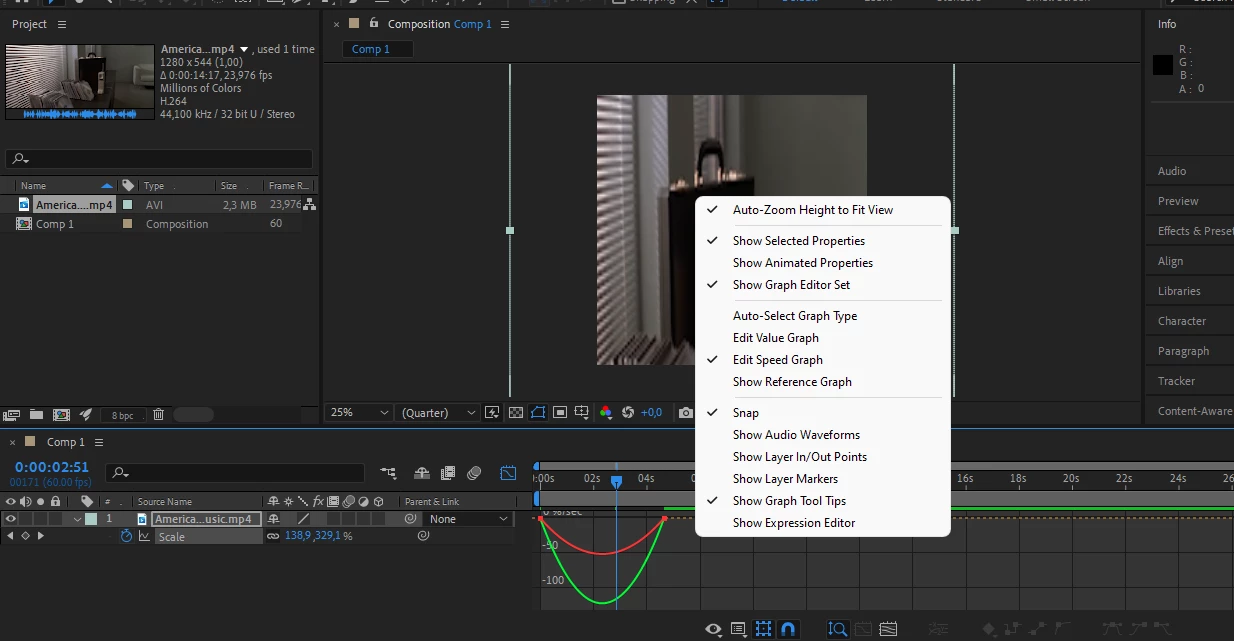Image resolution: width=1234 pixels, height=641 pixels.
Task: Click the layer's teal label color swatch
Action: tap(91, 519)
